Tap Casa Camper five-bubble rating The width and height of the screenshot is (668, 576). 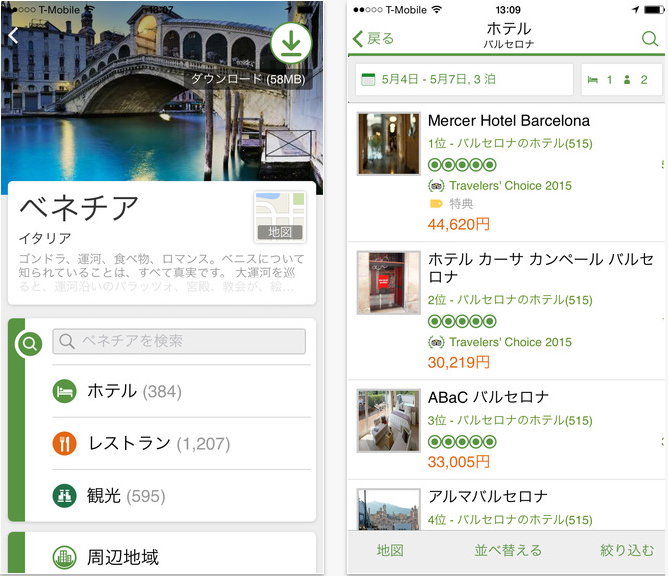[462, 321]
